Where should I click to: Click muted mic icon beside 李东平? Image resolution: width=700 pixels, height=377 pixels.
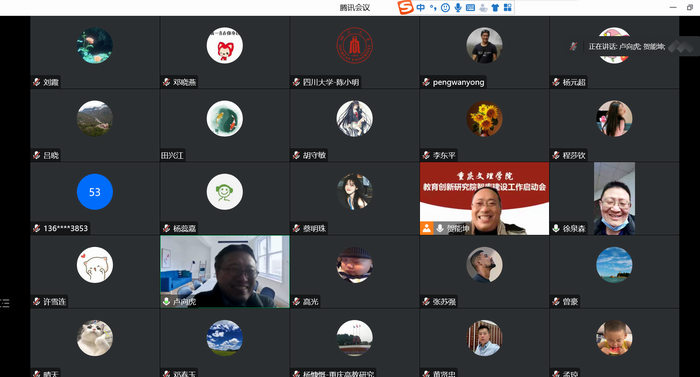[426, 155]
